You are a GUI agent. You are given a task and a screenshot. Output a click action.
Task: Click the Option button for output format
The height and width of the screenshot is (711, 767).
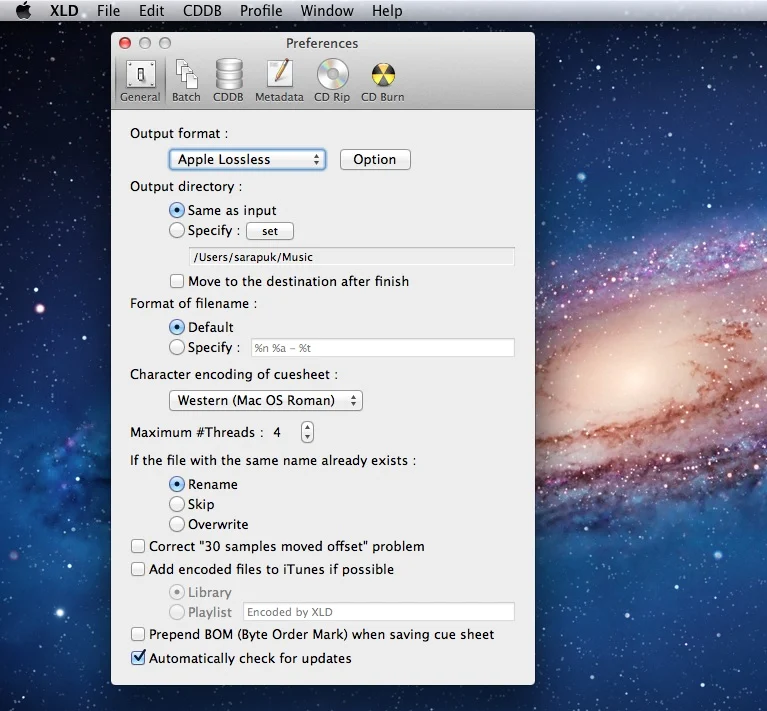(x=375, y=159)
